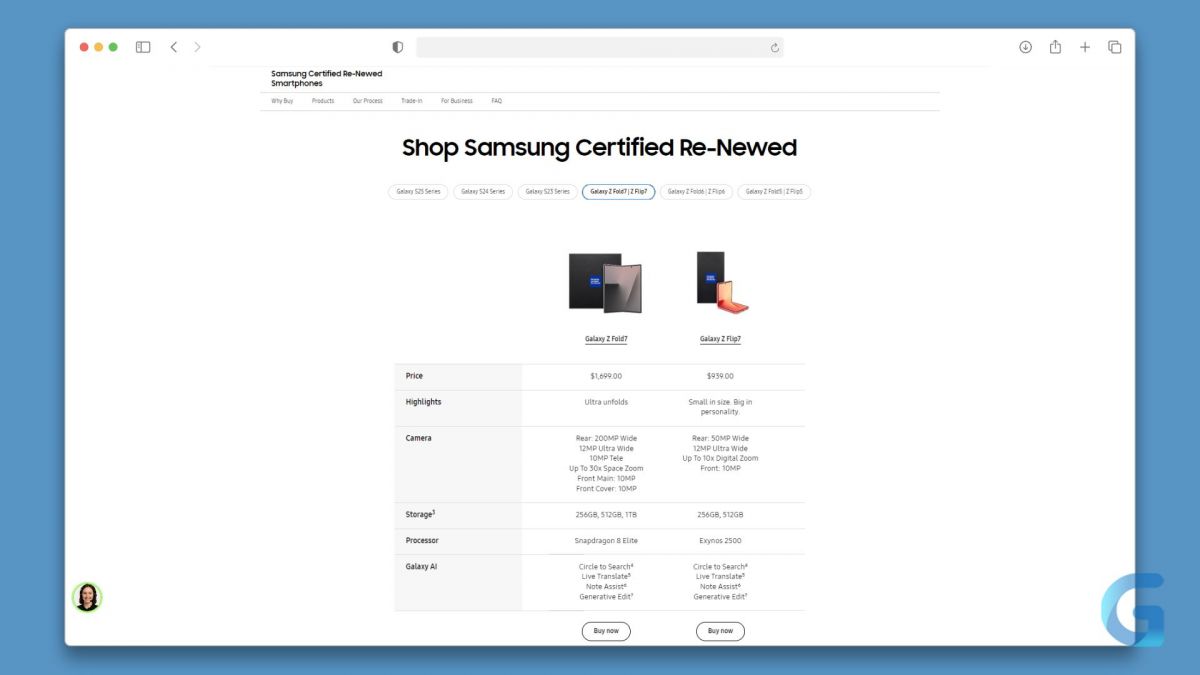
Task: Open the Why Buy menu item
Action: pos(282,101)
